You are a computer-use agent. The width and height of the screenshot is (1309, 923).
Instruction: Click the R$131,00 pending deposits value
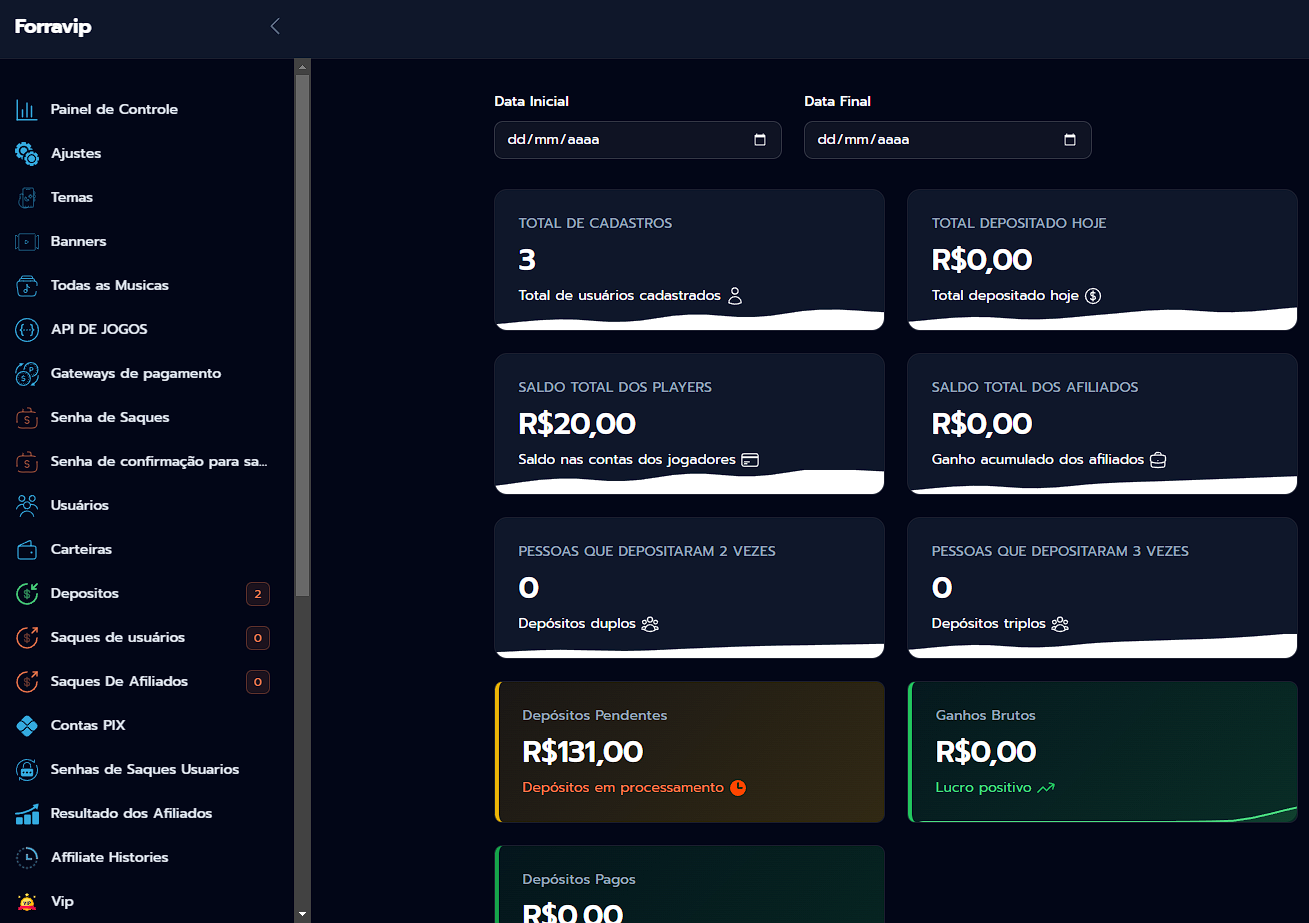click(x=583, y=752)
